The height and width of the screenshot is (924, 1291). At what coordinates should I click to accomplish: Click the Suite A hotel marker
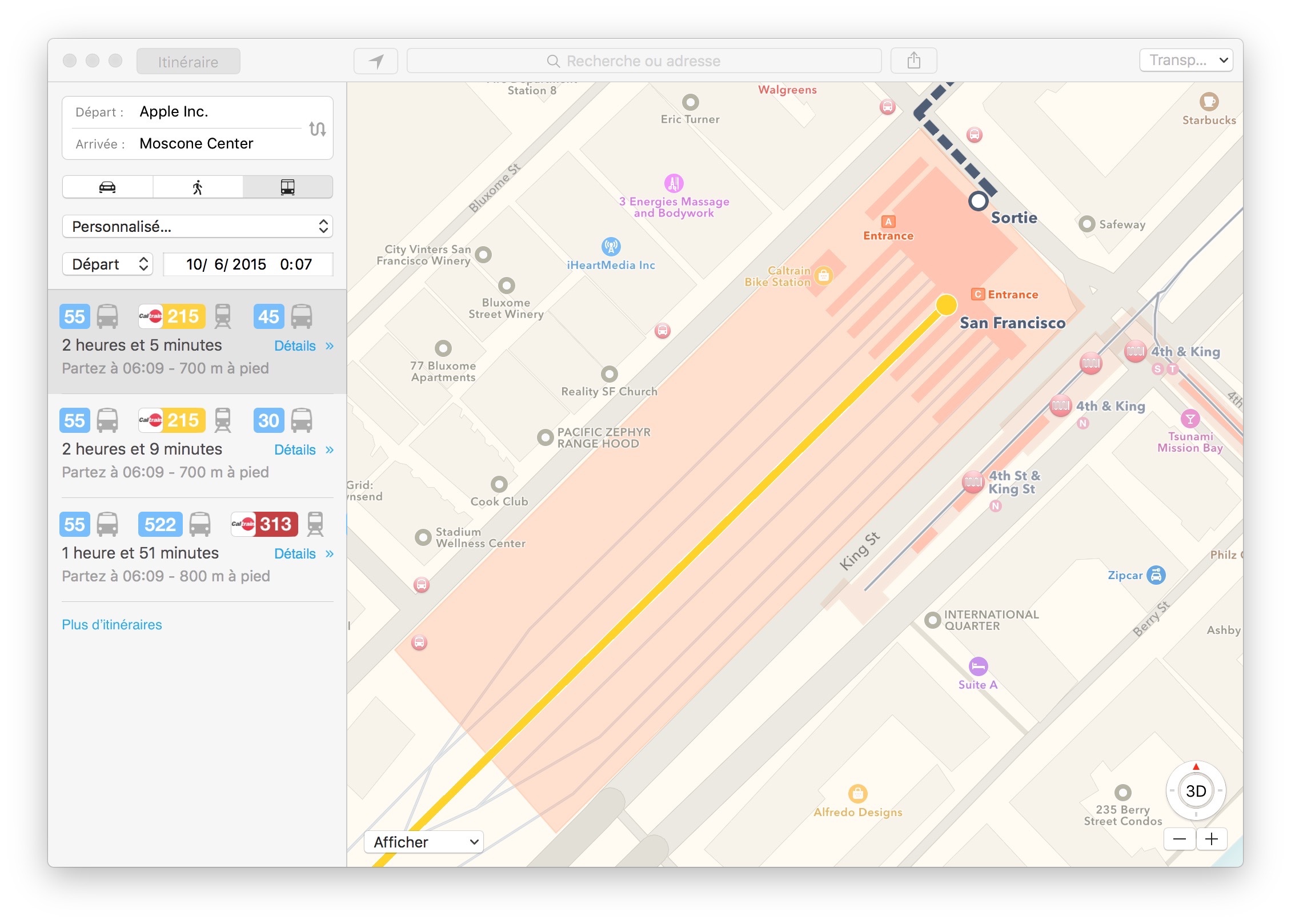click(x=979, y=666)
